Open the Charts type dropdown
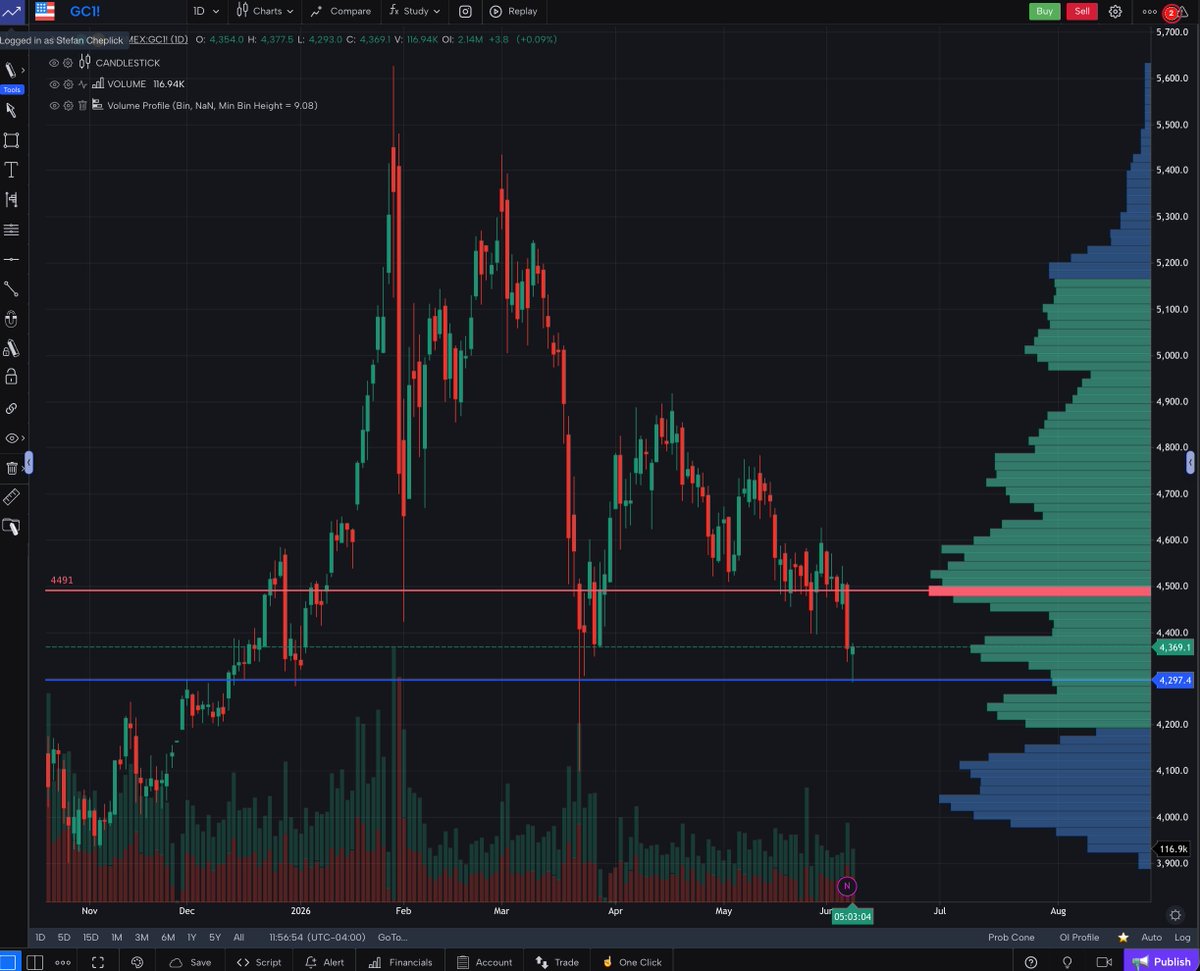1200x971 pixels. pos(265,11)
